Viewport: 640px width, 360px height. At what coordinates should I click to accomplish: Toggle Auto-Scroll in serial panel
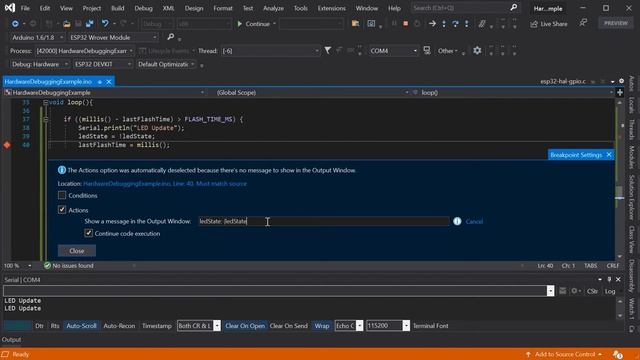point(81,326)
